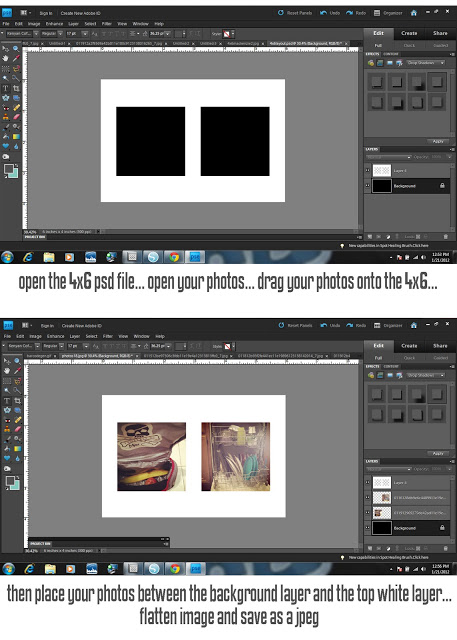Screen dimensions: 457x640
Task: Open Drop Shadows dropdown in lower Effects panel
Action: coord(426,376)
